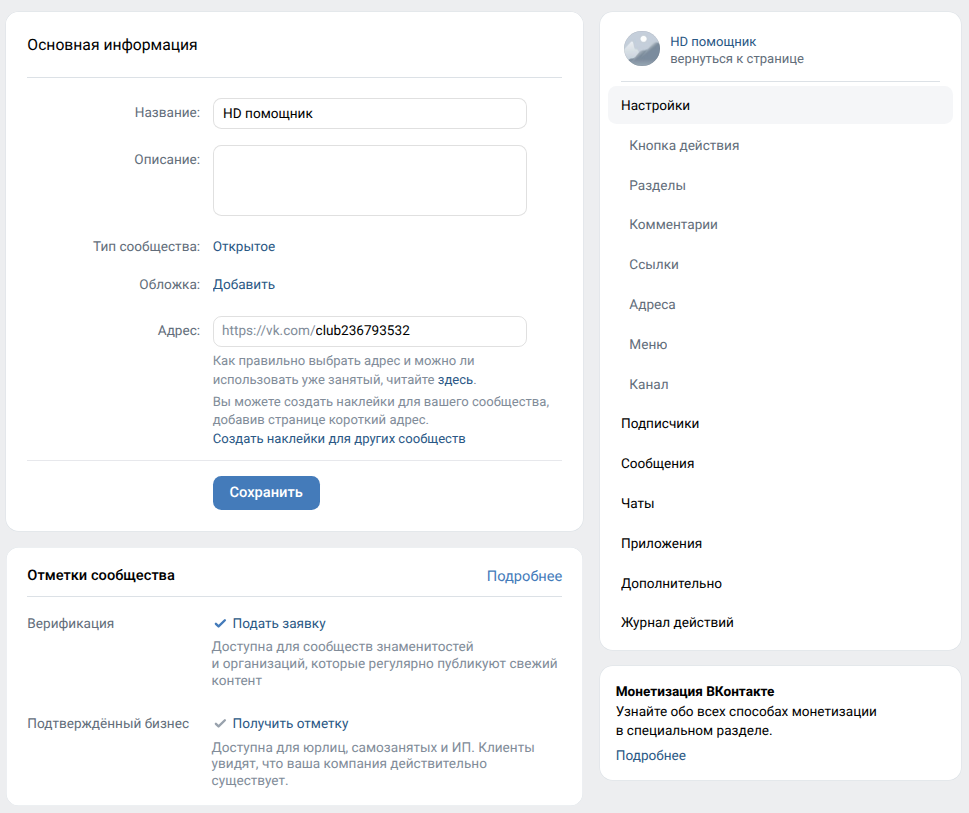Go to Комментарии in the sidebar menu
This screenshot has width=969, height=813.
(673, 225)
